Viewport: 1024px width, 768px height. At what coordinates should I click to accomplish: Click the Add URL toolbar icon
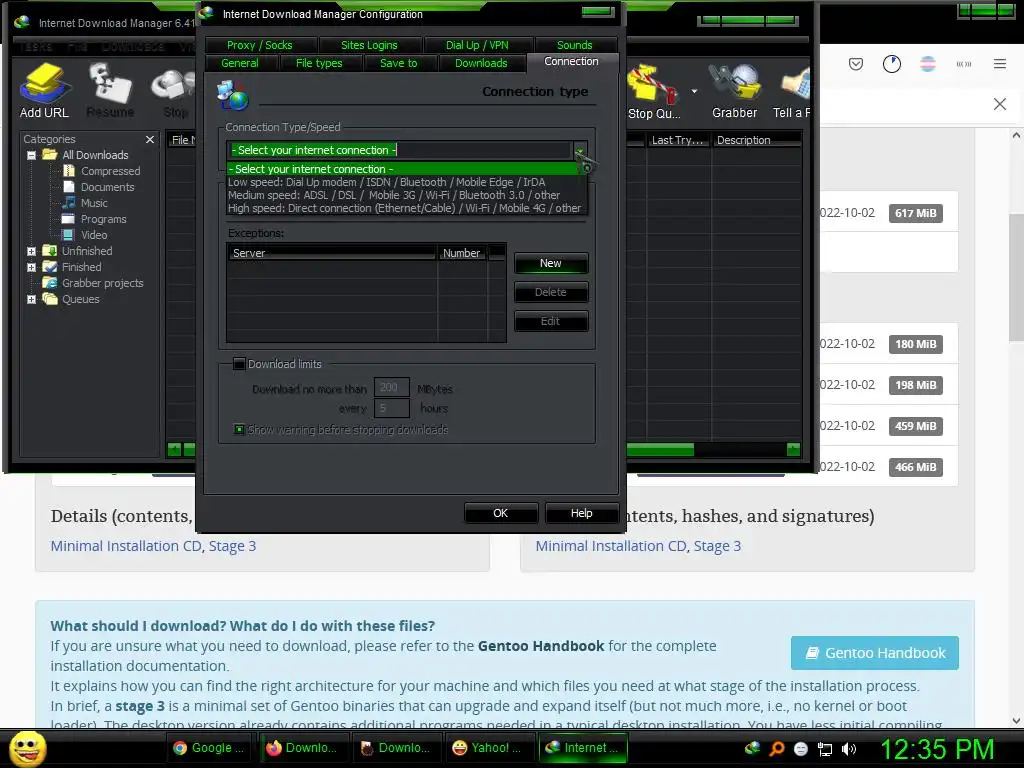click(44, 91)
